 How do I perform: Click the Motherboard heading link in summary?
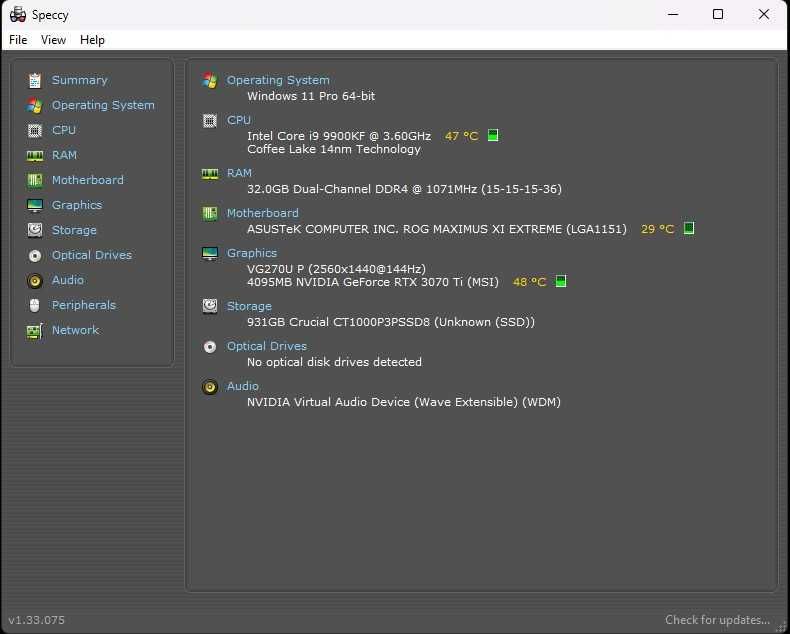(x=262, y=213)
